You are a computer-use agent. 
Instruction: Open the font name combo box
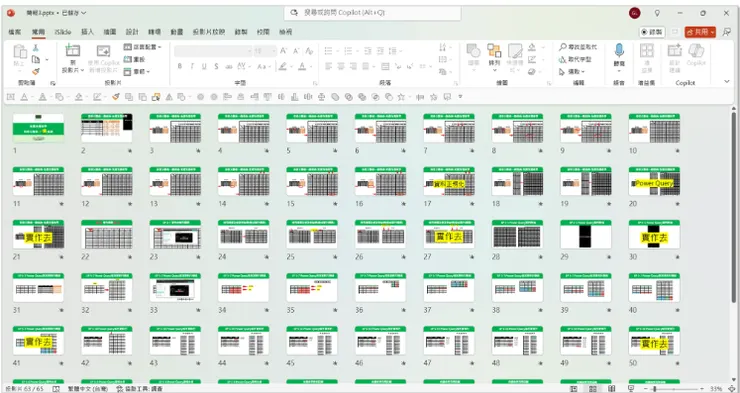[213, 50]
